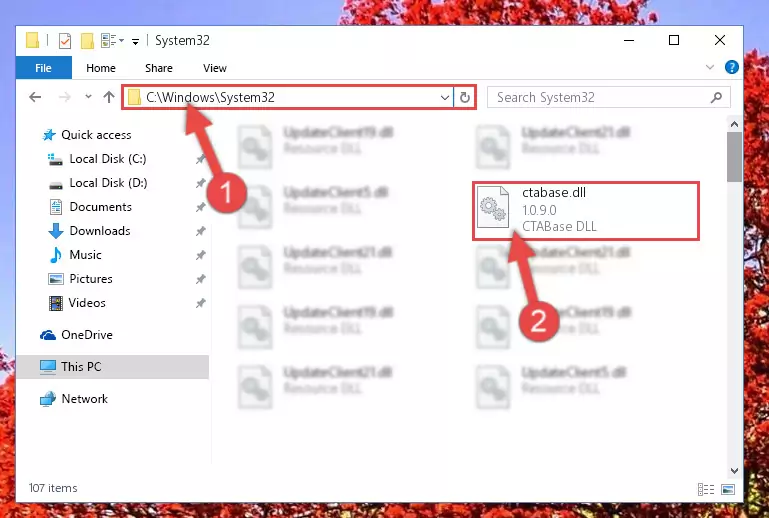Unpin Music using its pin icon
769x518 pixels.
(x=200, y=256)
